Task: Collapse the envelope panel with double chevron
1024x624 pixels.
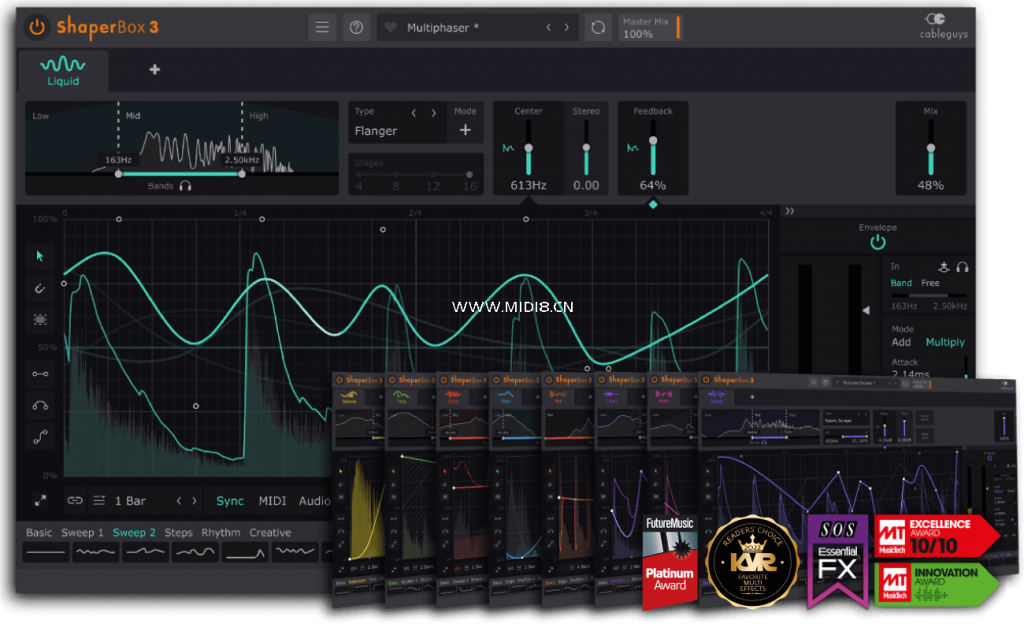Action: [x=789, y=211]
